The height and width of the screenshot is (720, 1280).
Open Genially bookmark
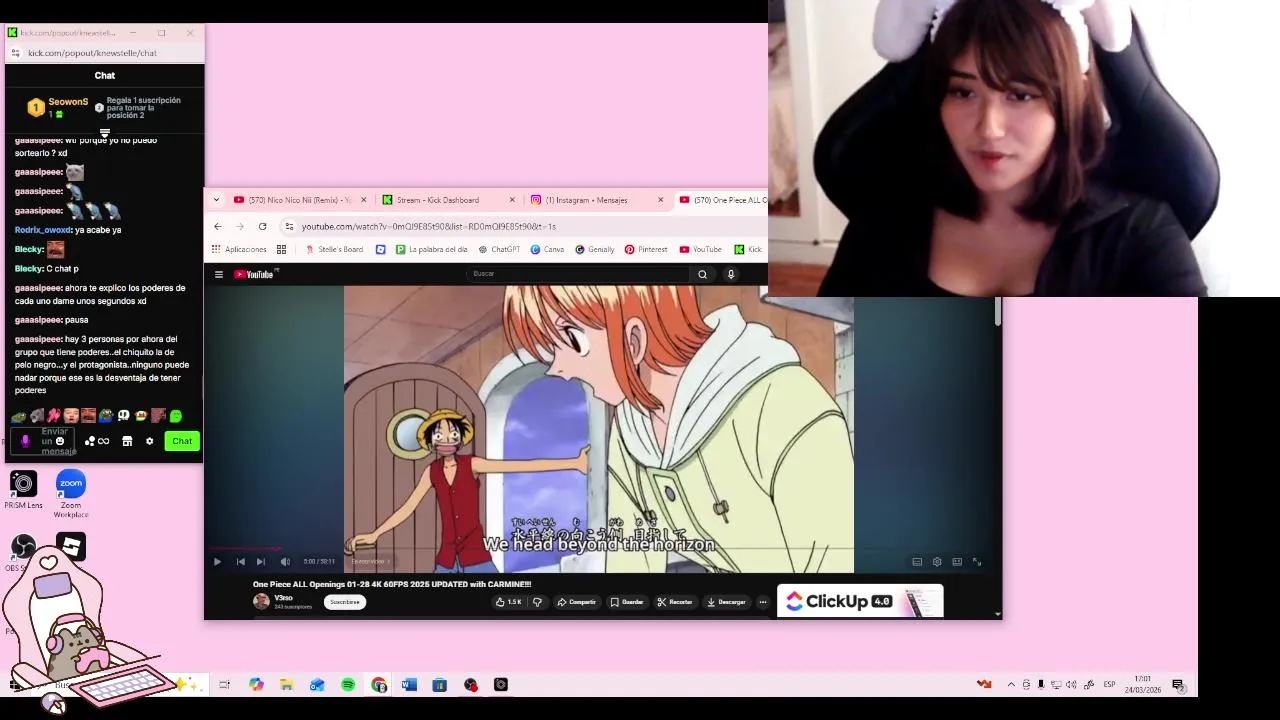(x=595, y=249)
